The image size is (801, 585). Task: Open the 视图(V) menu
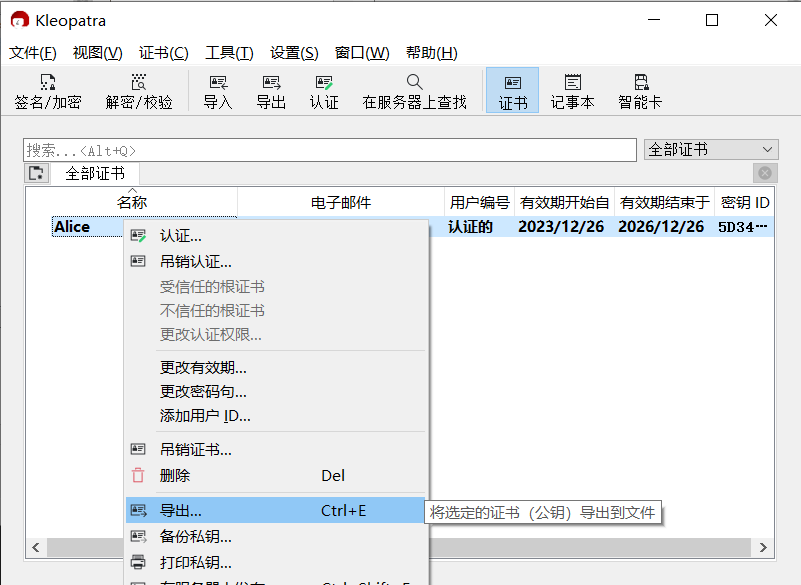point(98,53)
